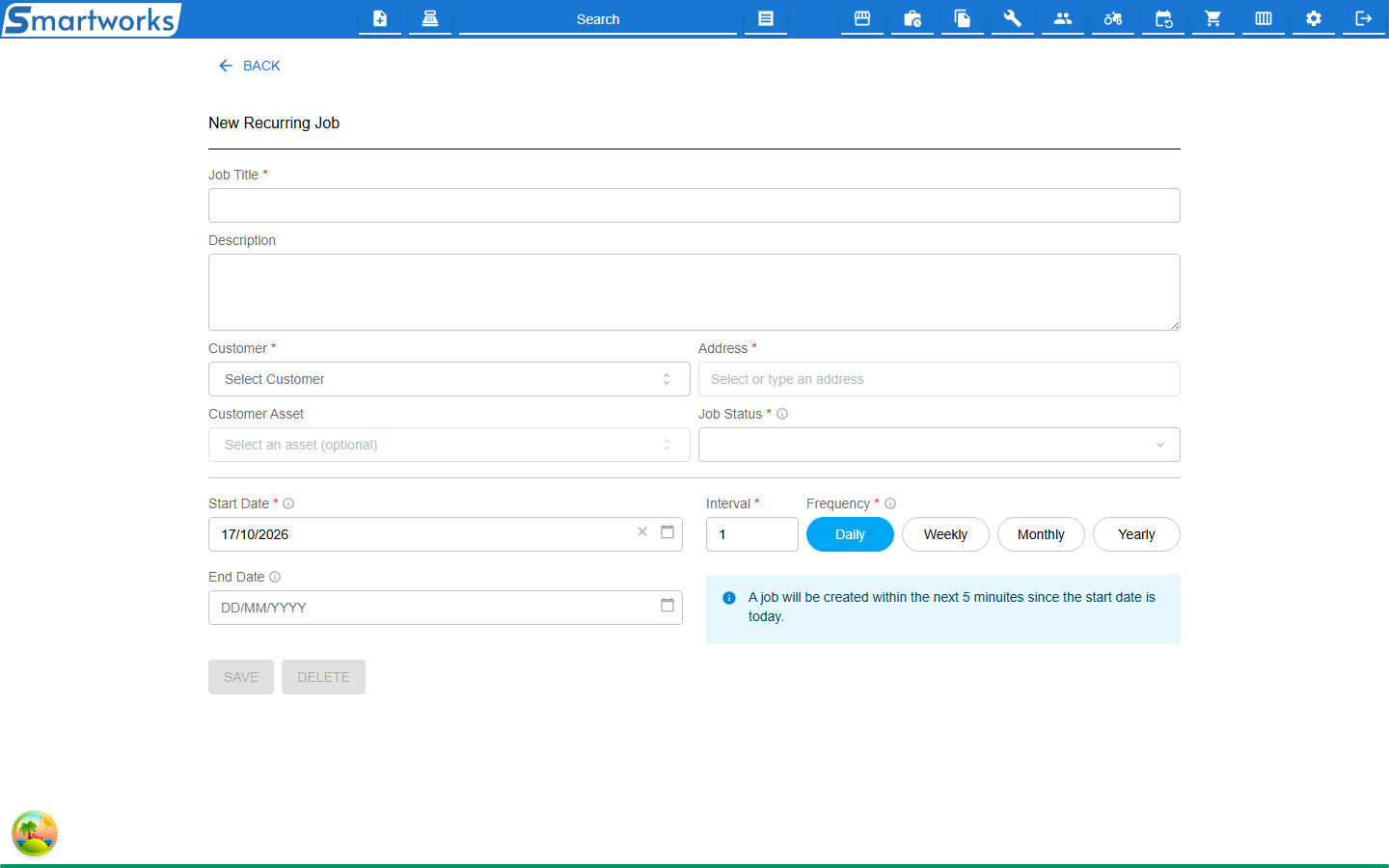Click the SAVE button
The height and width of the screenshot is (868, 1389).
point(241,677)
